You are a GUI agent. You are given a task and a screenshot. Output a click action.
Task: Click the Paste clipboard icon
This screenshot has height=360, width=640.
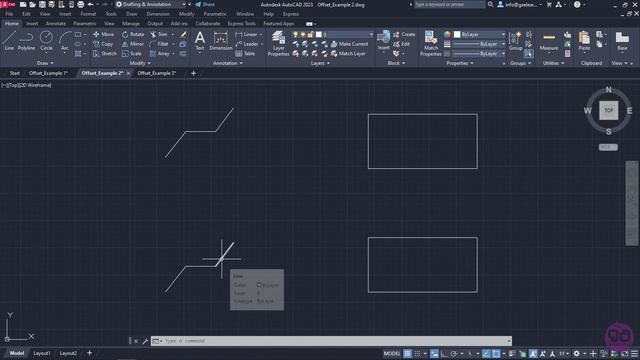(x=584, y=41)
